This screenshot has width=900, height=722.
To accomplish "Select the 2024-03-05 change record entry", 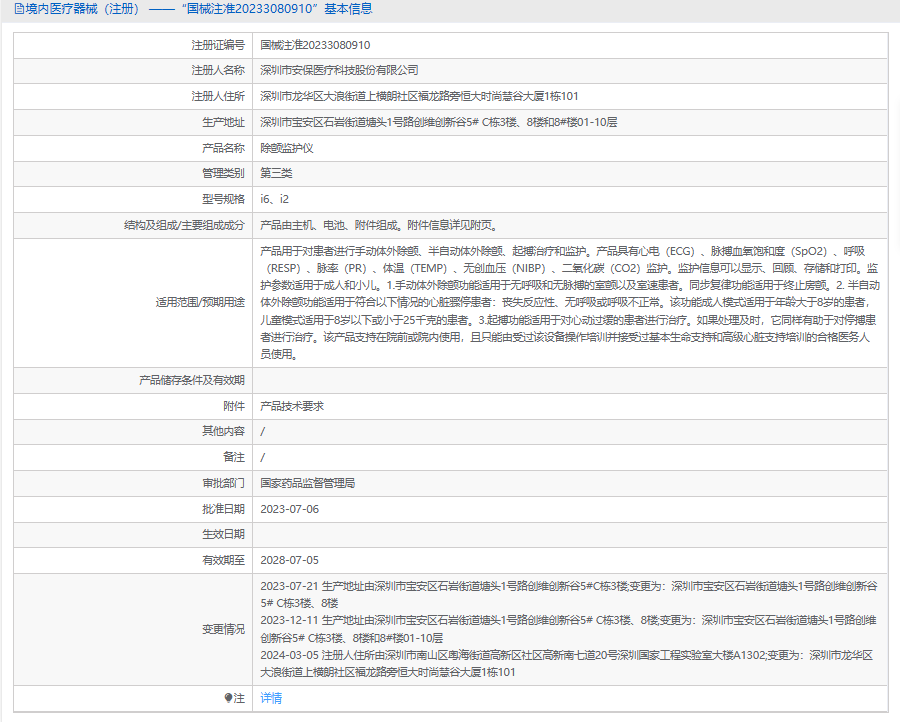I will click(x=567, y=663).
